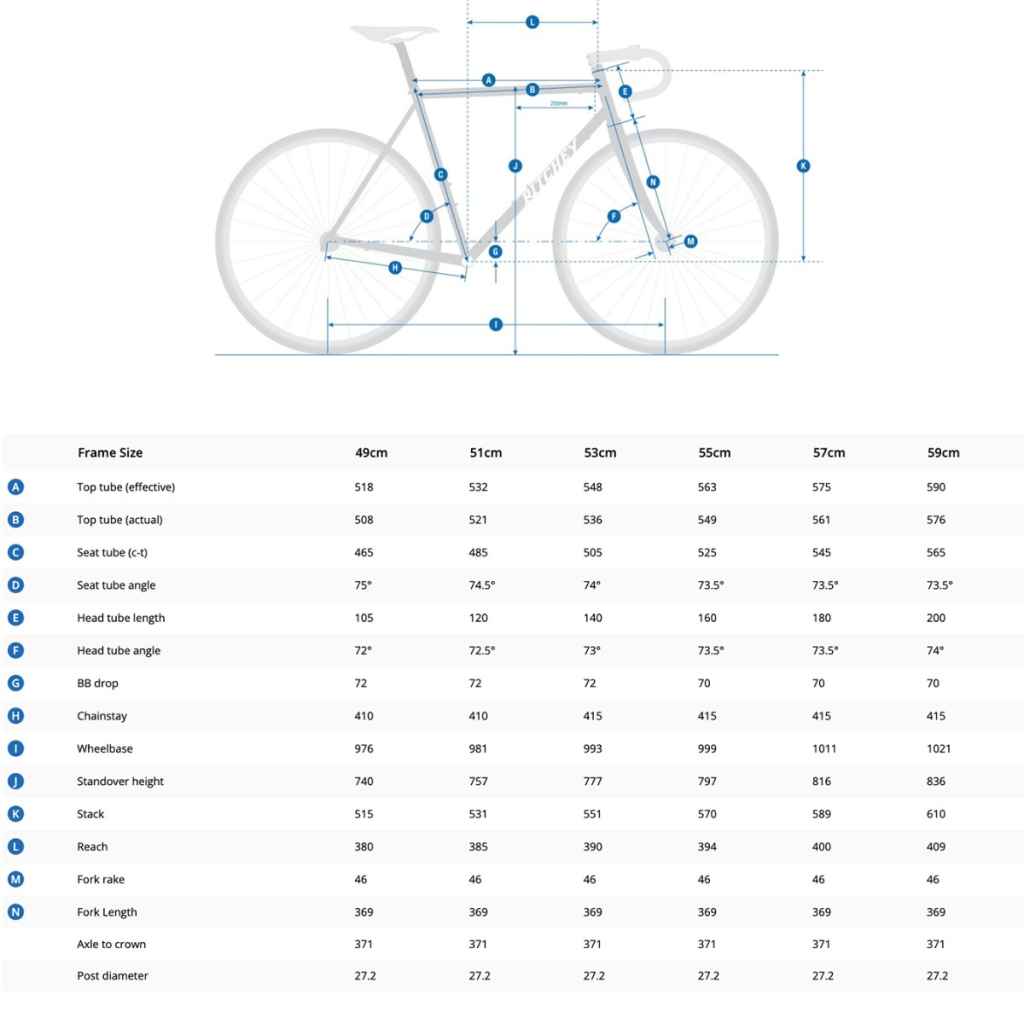Click the Frame Size header label
This screenshot has height=1024, width=1024.
coord(110,453)
